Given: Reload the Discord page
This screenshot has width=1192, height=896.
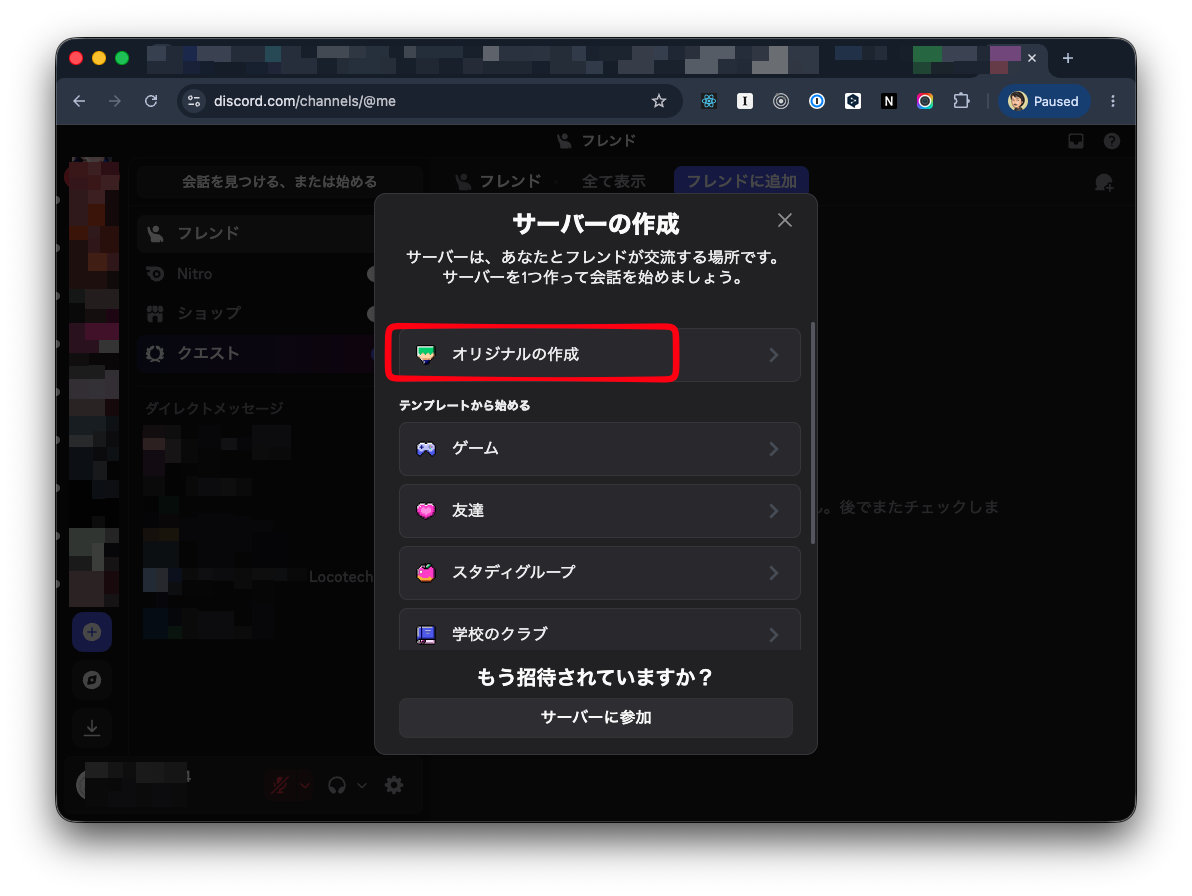Looking at the screenshot, I should (x=151, y=101).
